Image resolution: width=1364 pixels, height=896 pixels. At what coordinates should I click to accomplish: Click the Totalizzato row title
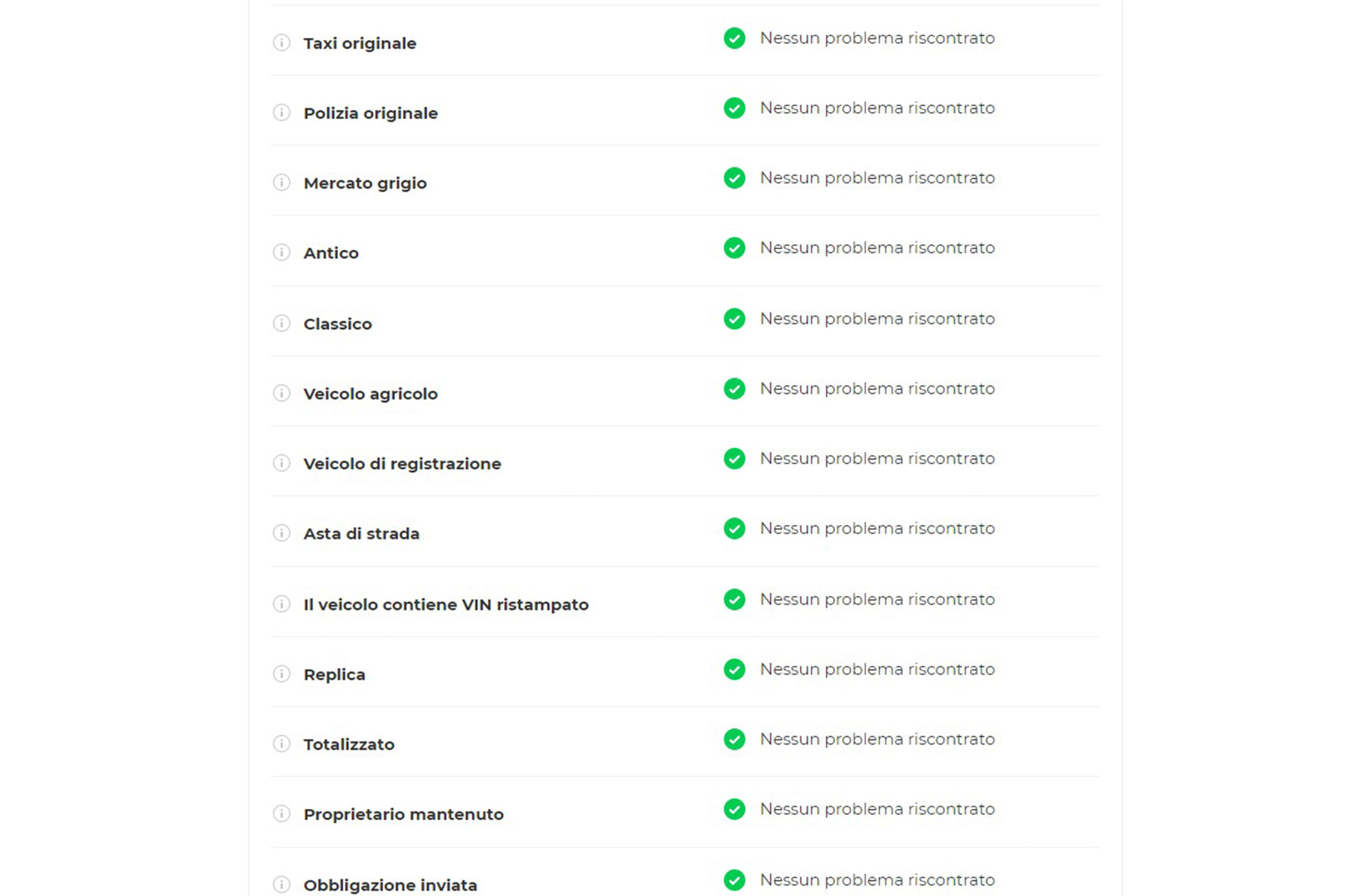[x=349, y=745]
